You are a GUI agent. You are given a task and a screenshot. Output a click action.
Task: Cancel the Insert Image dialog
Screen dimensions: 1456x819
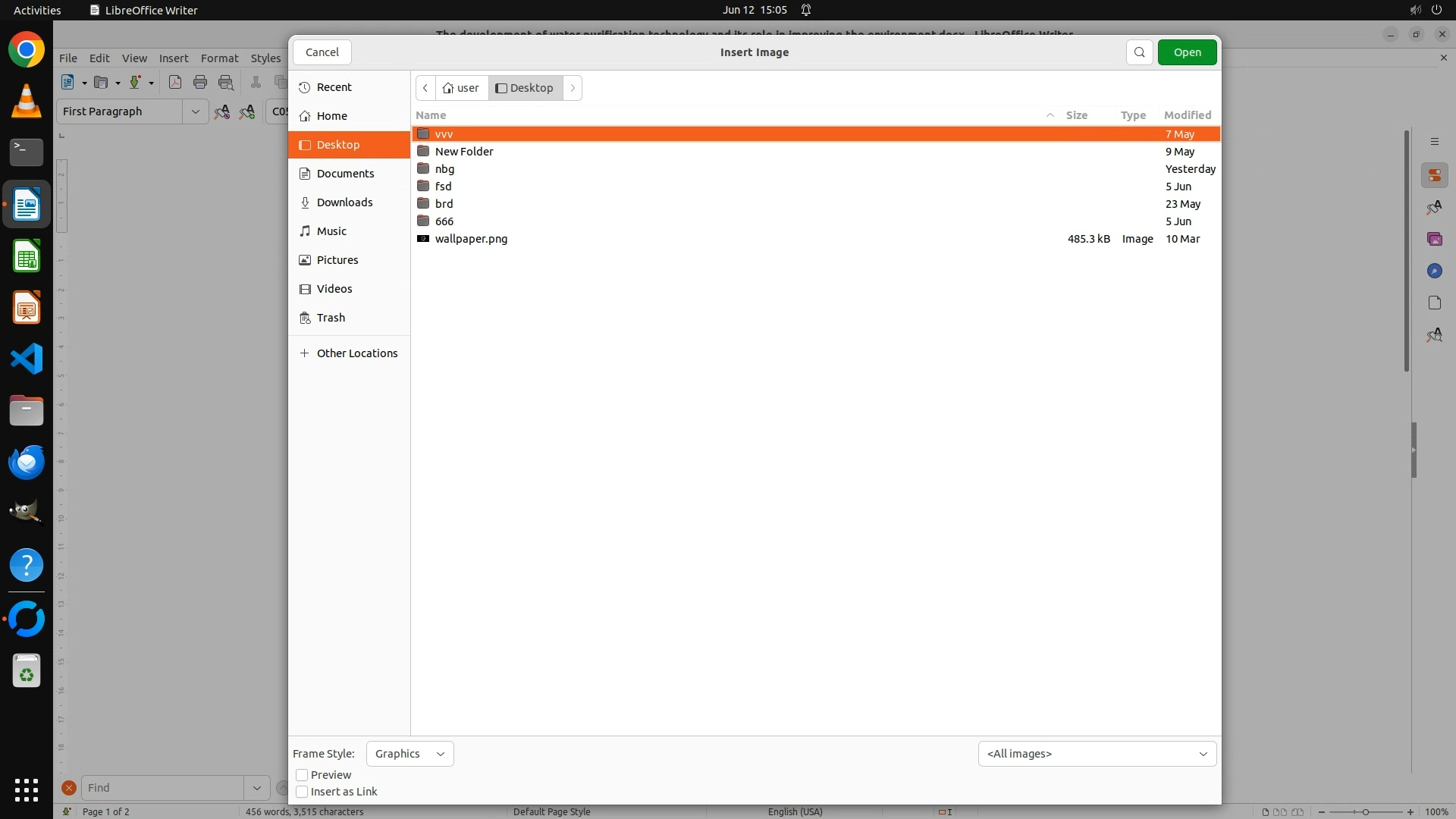click(322, 52)
